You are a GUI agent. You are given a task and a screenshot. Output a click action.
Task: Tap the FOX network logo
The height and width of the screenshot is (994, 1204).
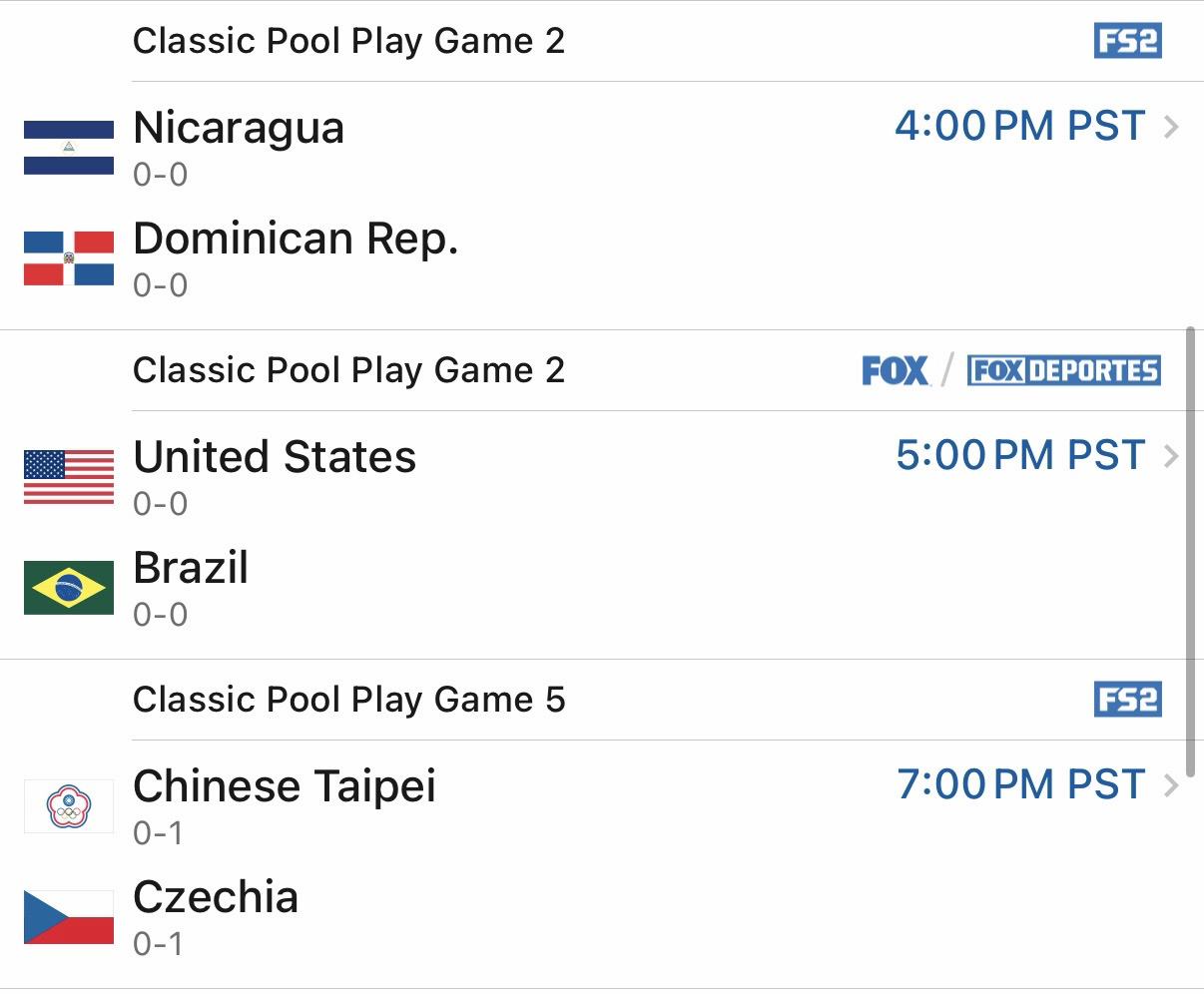896,371
